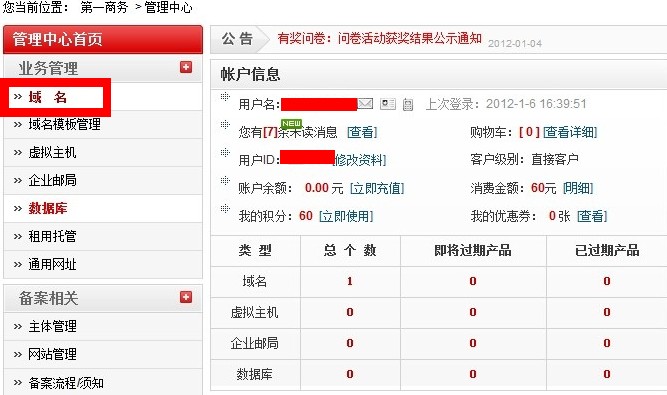The image size is (667, 395).
Task: Click the green NEW badge on unread messages
Action: tap(291, 123)
